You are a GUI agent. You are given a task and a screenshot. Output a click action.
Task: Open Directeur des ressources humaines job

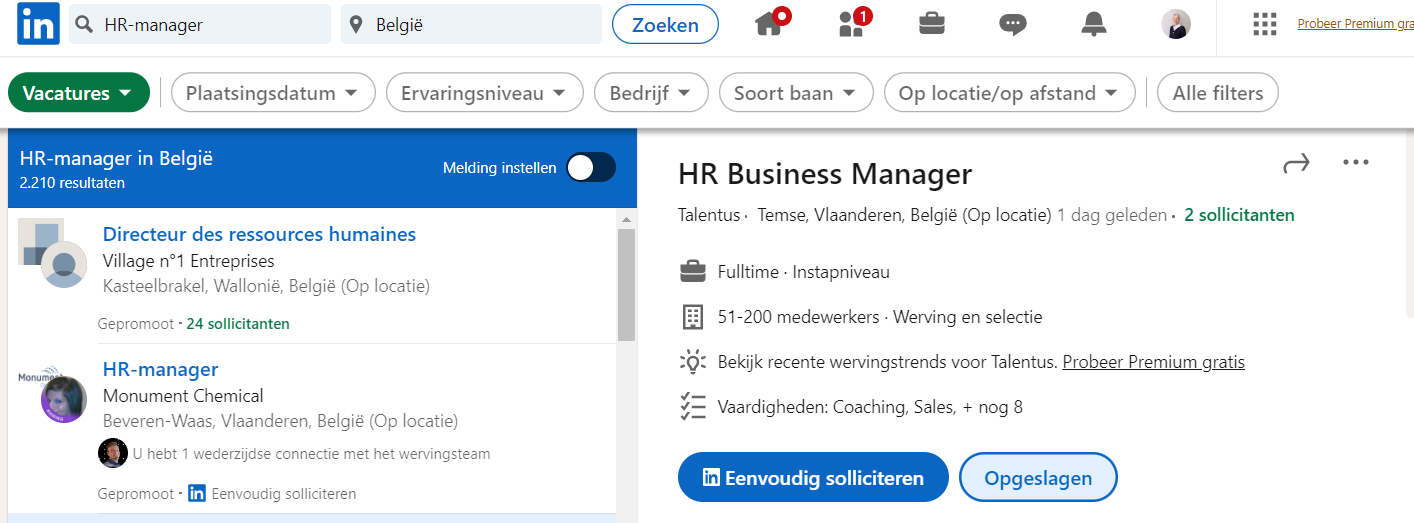[x=259, y=234]
